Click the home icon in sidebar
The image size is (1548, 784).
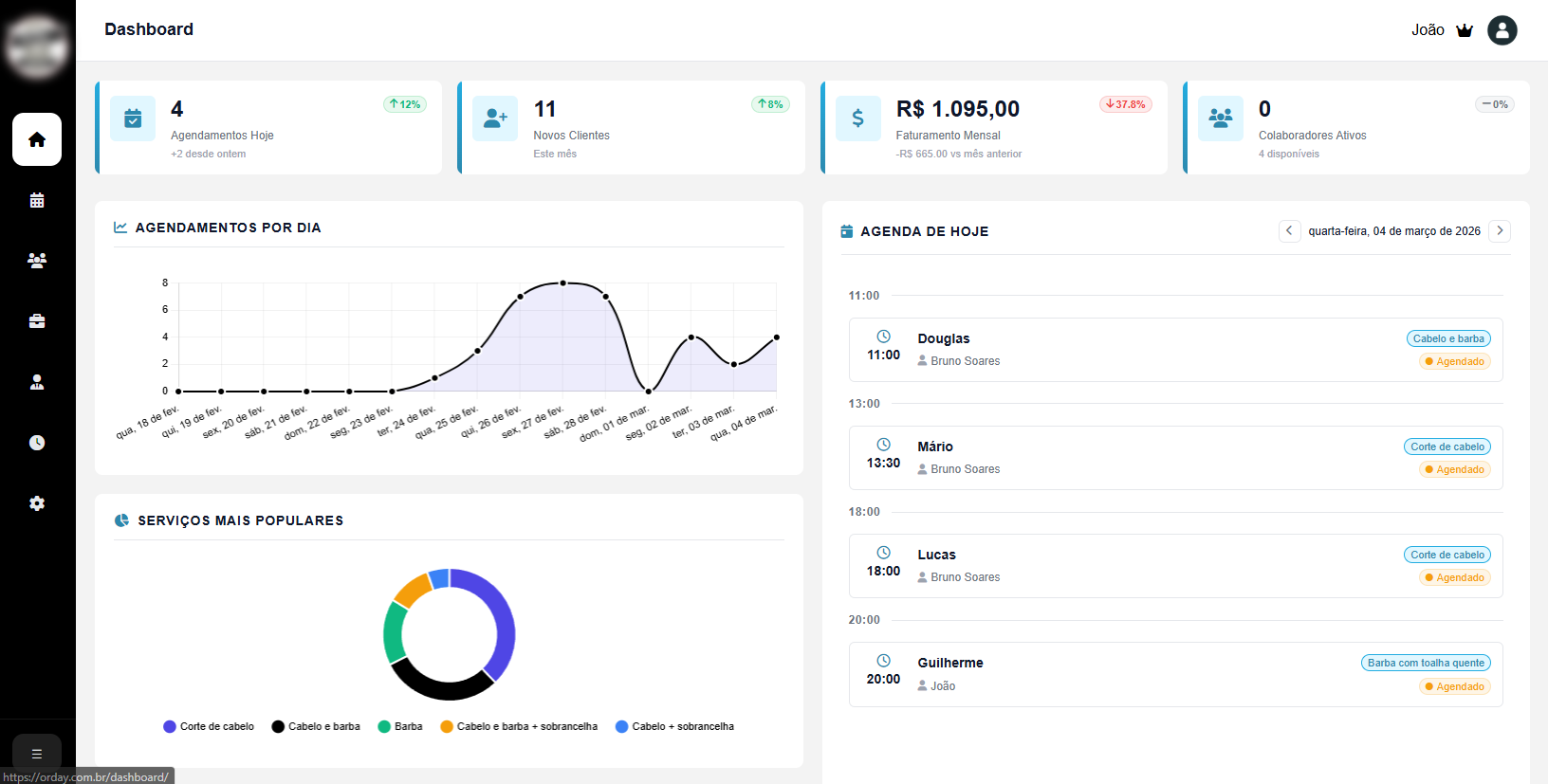click(37, 139)
